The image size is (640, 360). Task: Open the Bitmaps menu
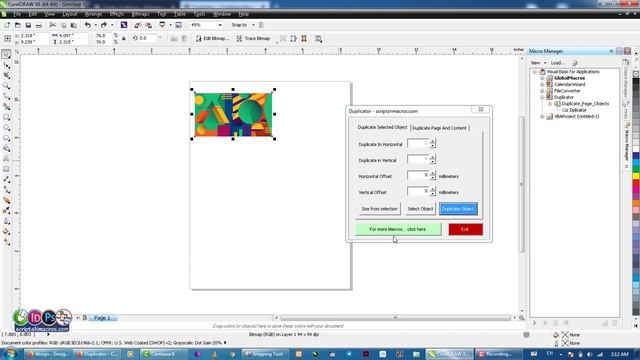140,14
